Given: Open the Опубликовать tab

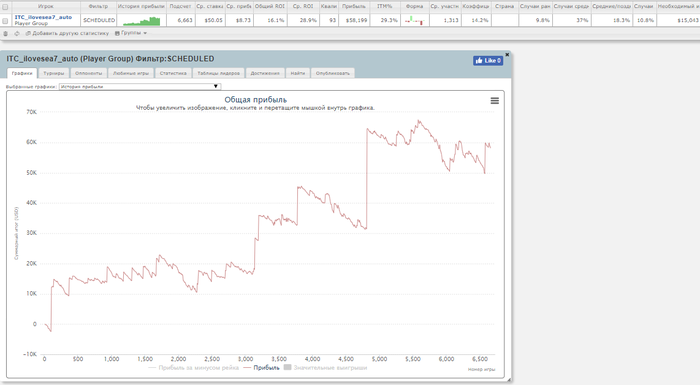Looking at the screenshot, I should tap(333, 73).
